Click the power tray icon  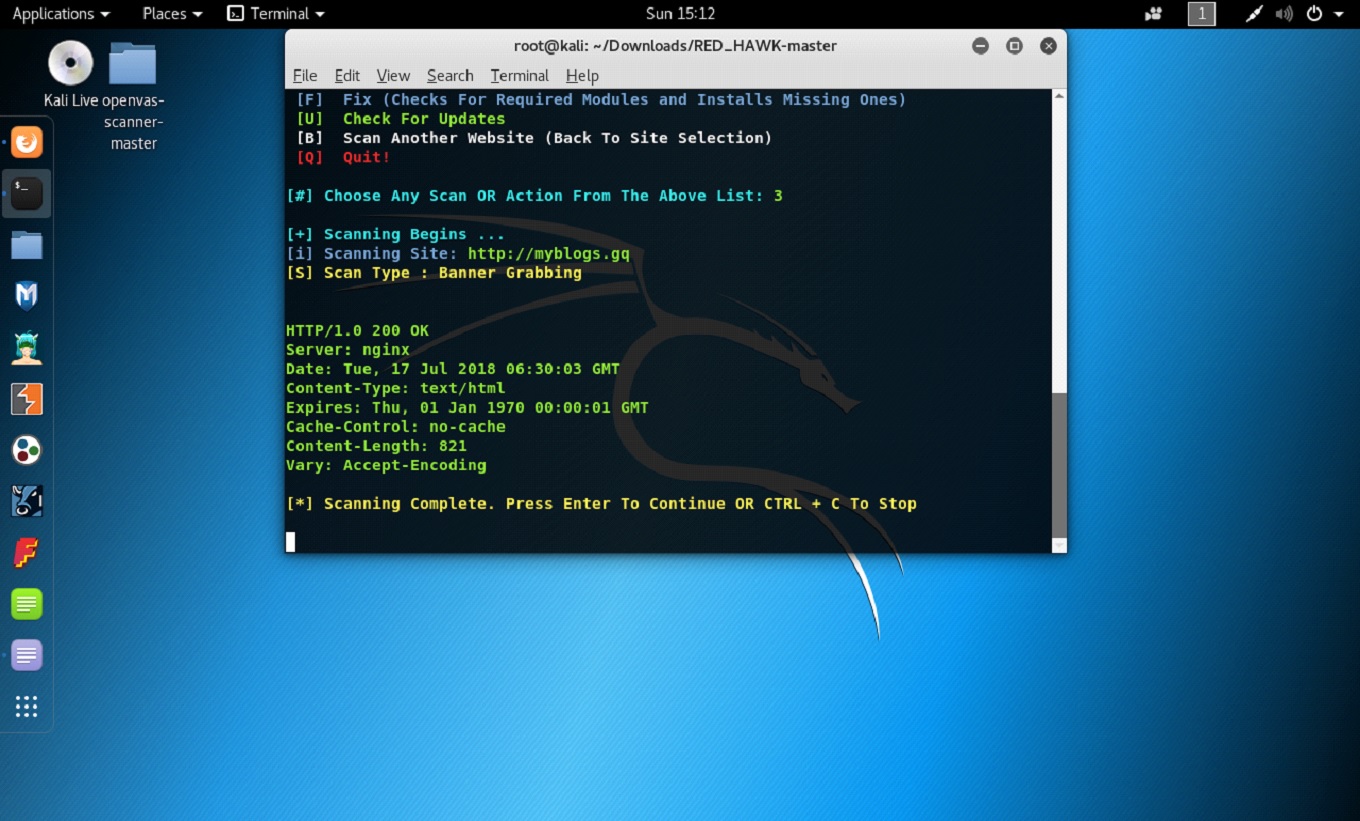[1315, 14]
